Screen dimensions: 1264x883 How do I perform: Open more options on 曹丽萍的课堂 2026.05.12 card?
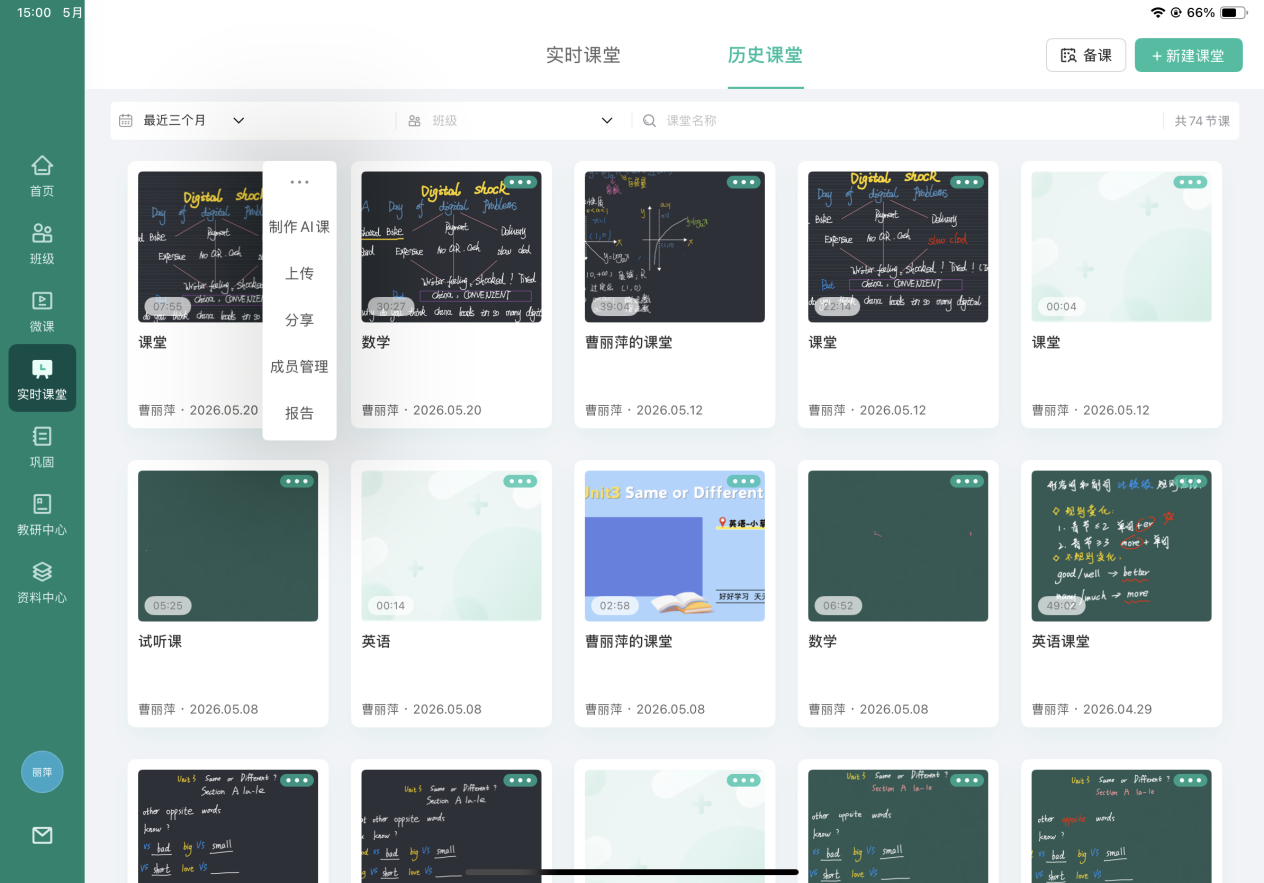[x=743, y=182]
